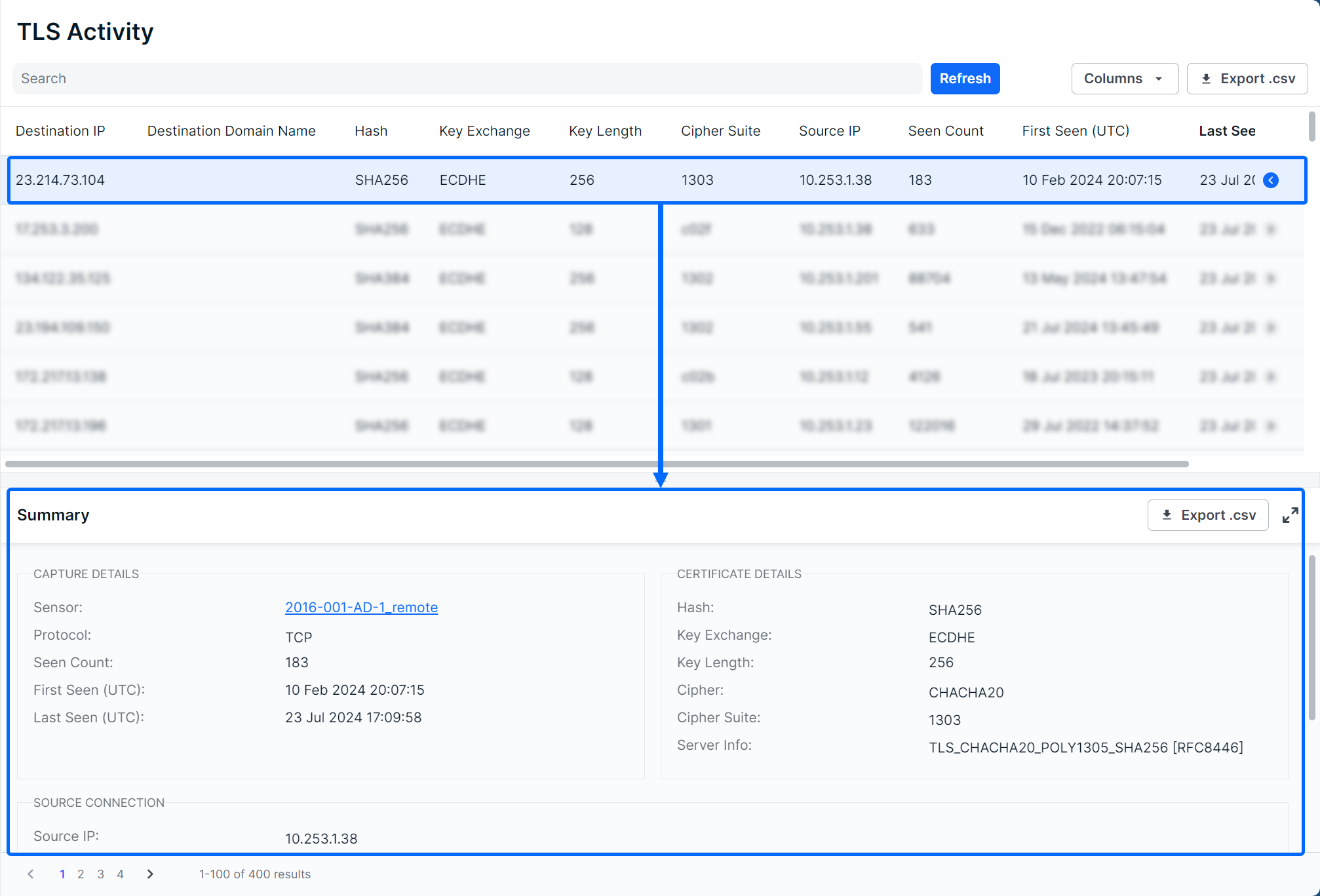
Task: Expand Summary panel with the fullscreen arrows icon
Action: (1290, 515)
